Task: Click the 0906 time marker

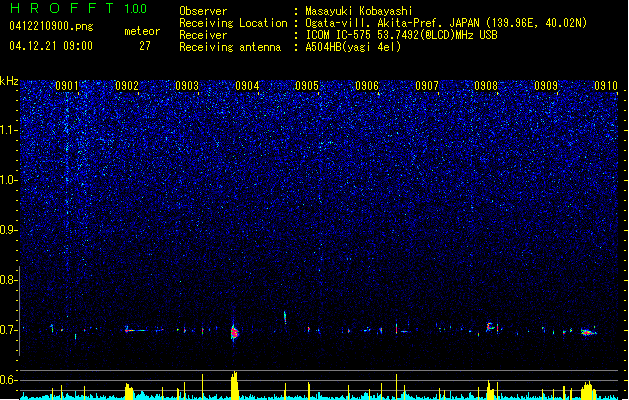Action: click(x=367, y=86)
